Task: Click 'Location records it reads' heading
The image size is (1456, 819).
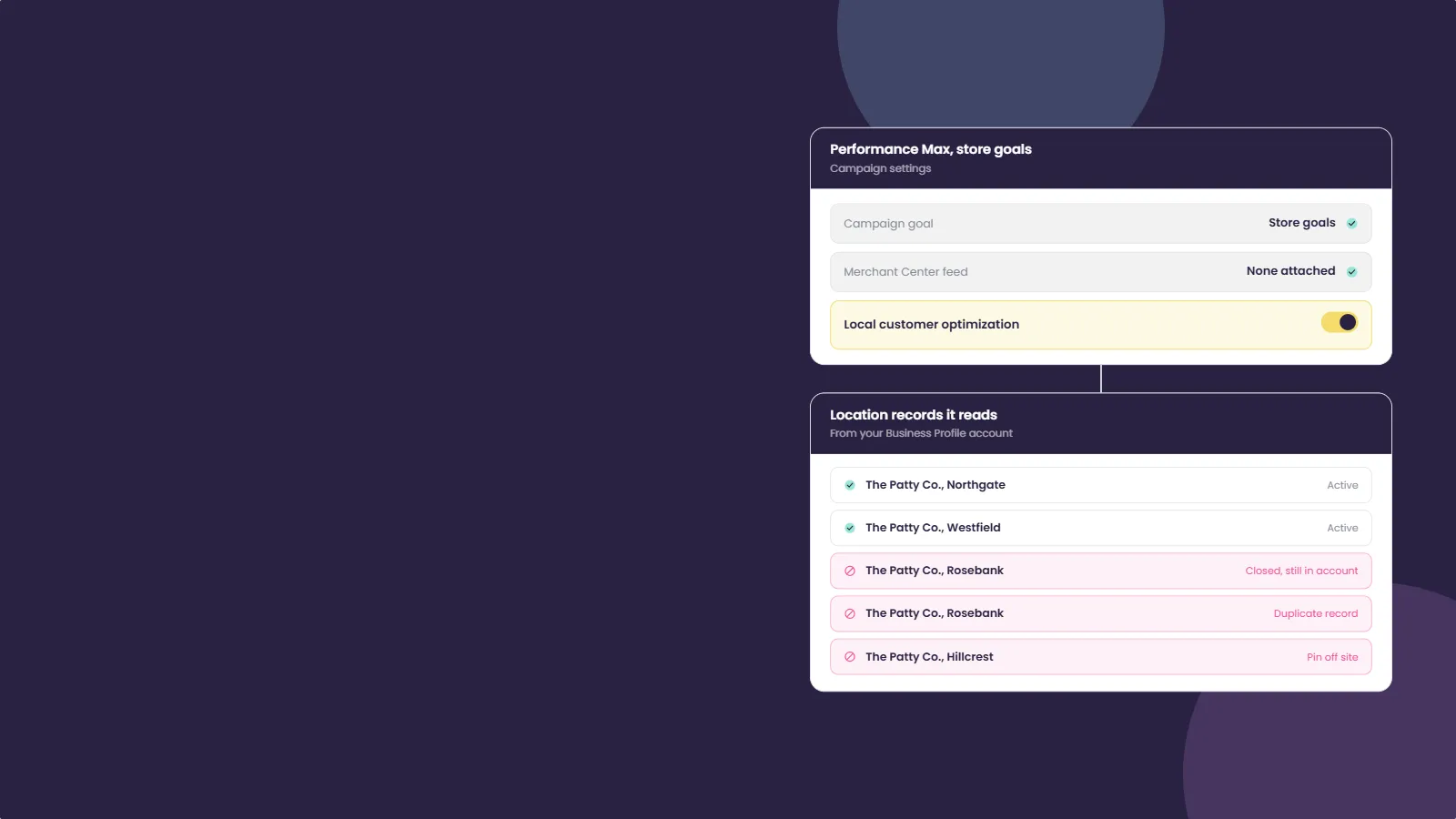Action: tap(914, 415)
